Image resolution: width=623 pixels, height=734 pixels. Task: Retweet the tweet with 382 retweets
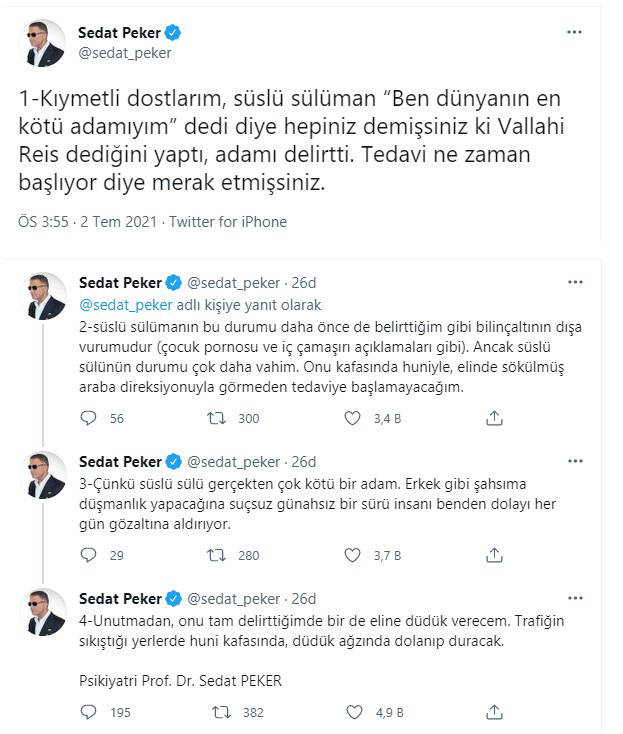click(x=217, y=713)
